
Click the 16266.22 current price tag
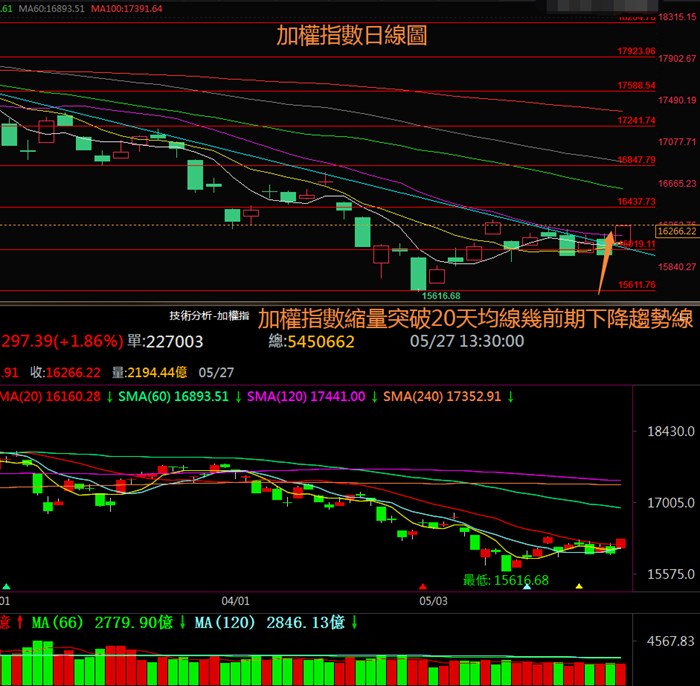(677, 230)
